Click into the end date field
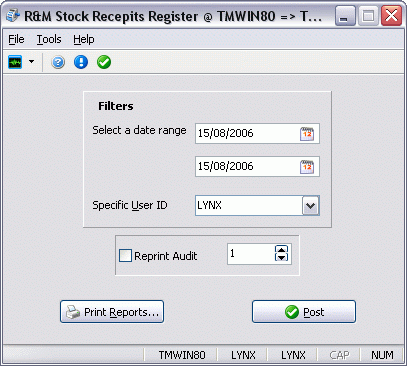The height and width of the screenshot is (366, 407). pyautogui.click(x=247, y=166)
